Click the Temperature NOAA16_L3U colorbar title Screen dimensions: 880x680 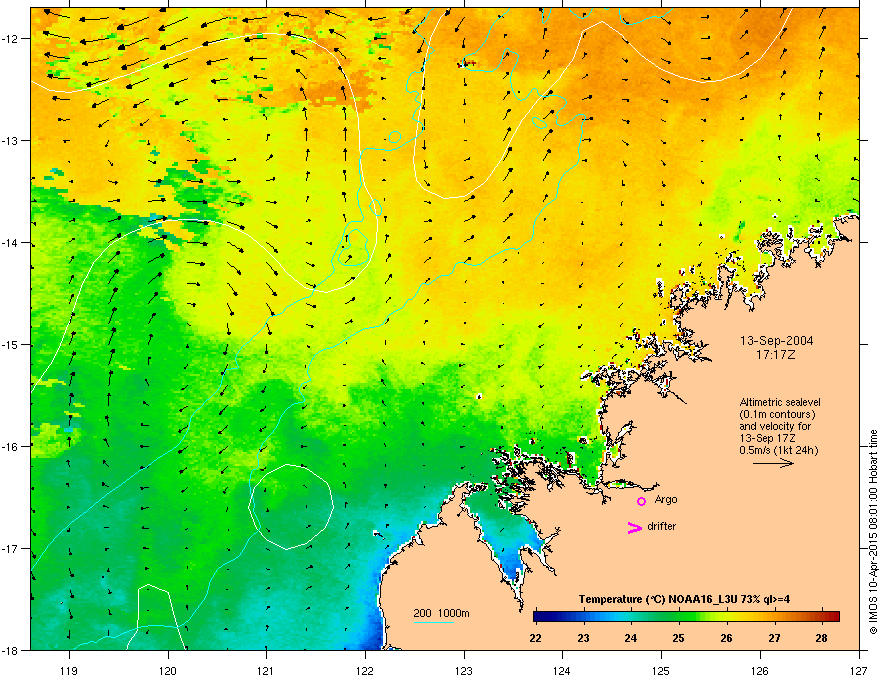tap(684, 599)
